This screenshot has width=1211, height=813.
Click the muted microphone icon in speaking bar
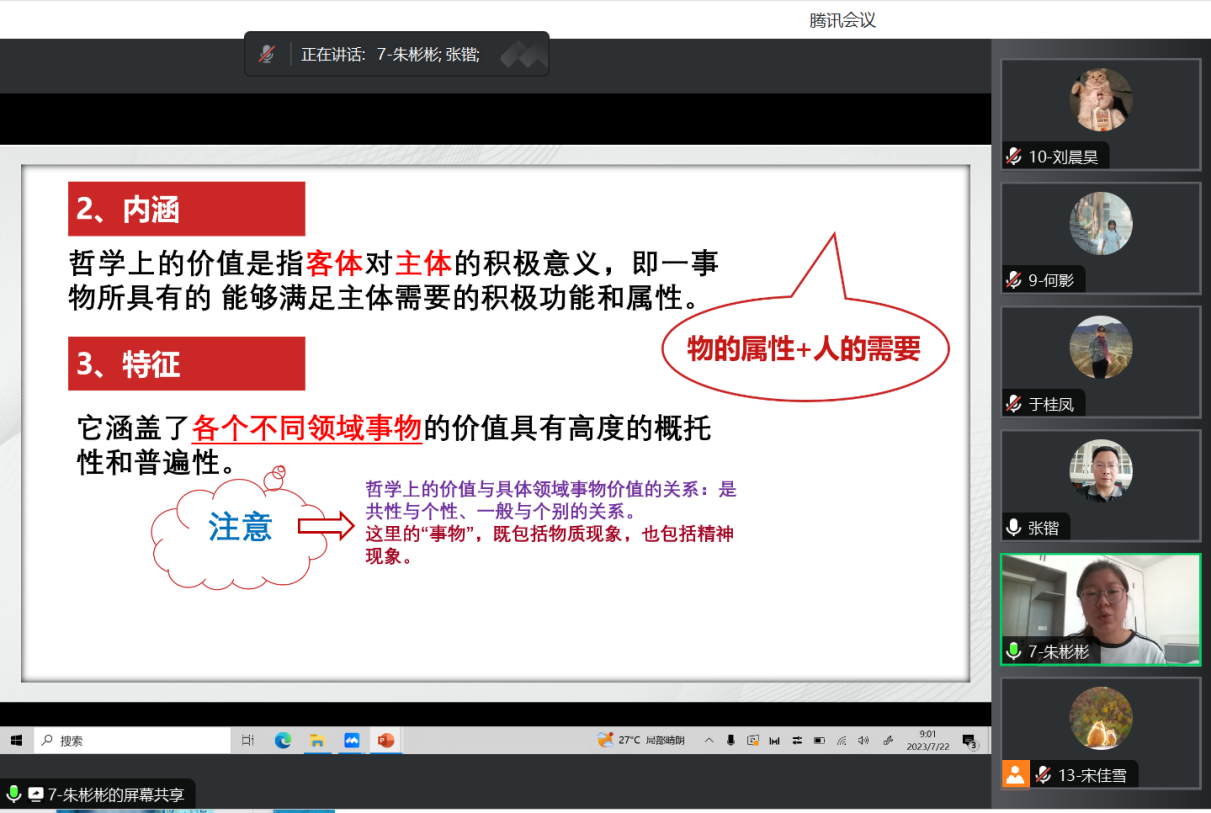coord(266,55)
